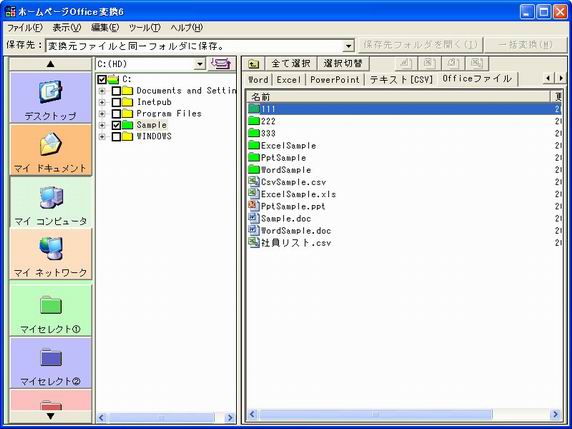Click the CsvSample.csv file icon
This screenshot has width=572, height=429.
254,181
